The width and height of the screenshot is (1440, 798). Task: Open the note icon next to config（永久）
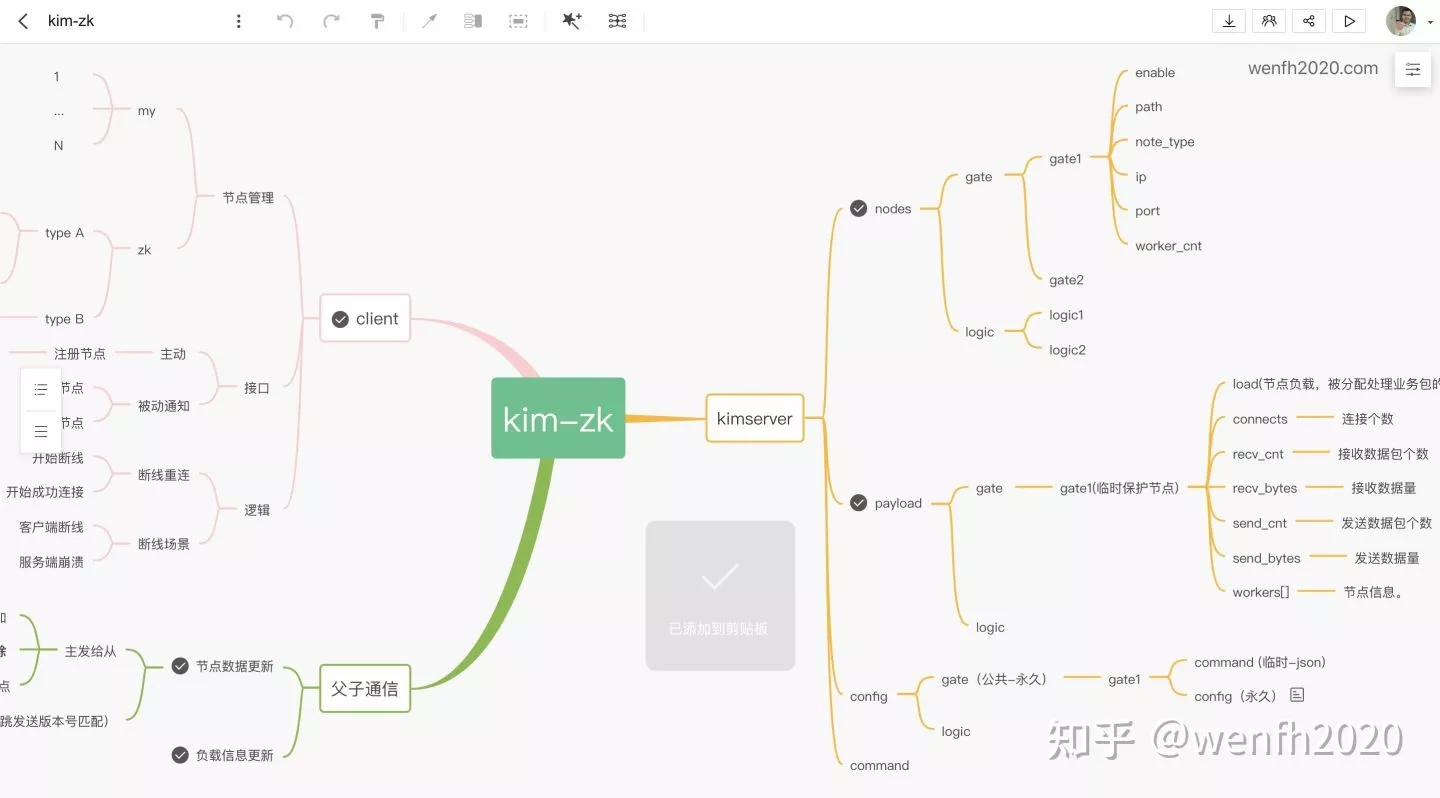(1297, 695)
